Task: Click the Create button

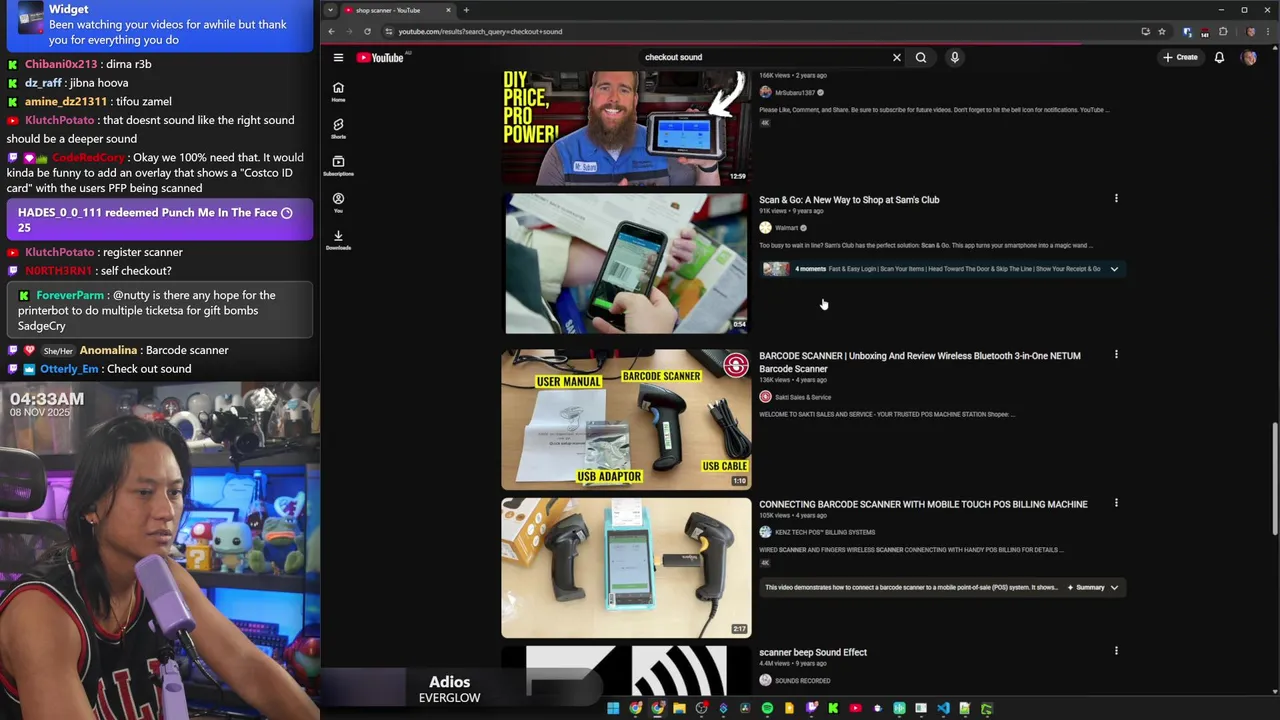Action: 1180,58
